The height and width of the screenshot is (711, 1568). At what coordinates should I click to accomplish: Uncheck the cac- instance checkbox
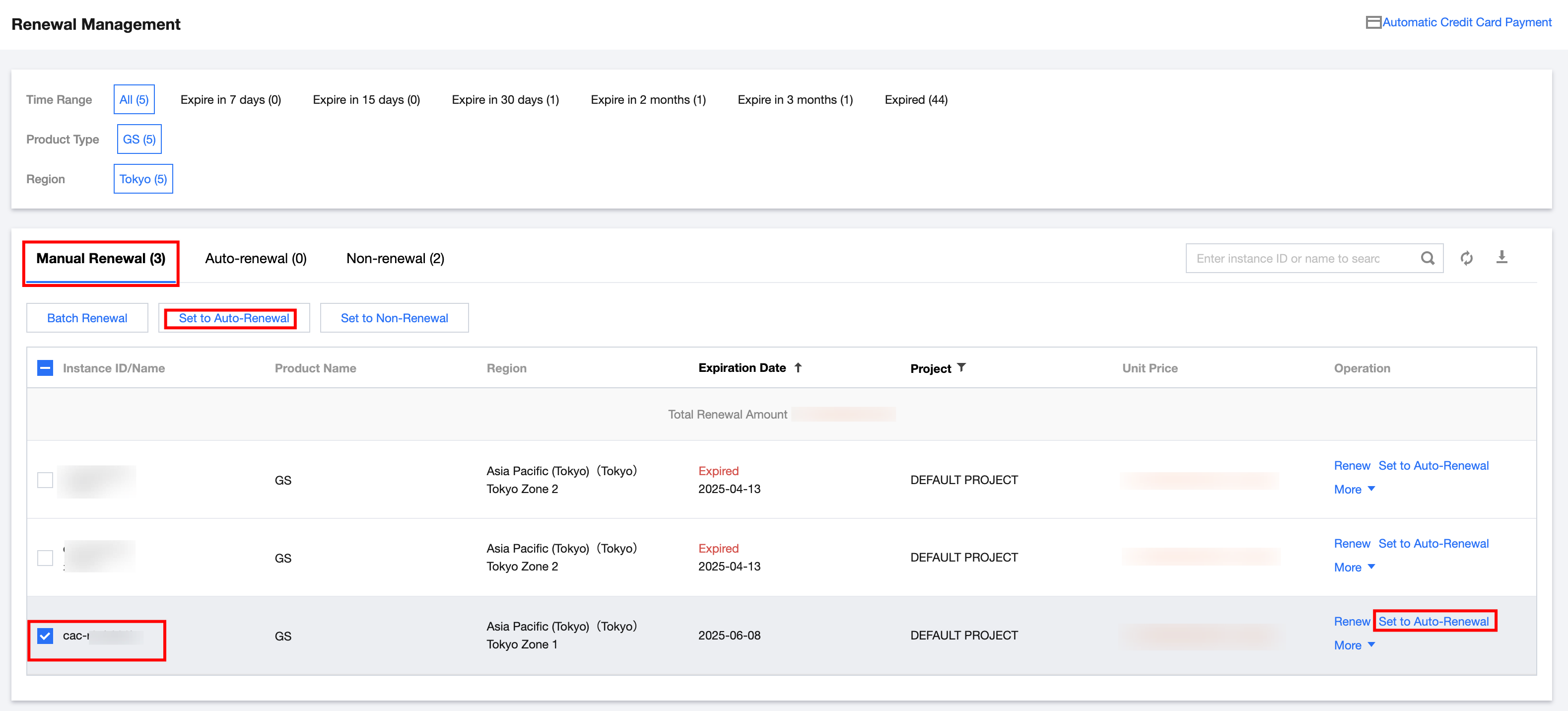(45, 636)
